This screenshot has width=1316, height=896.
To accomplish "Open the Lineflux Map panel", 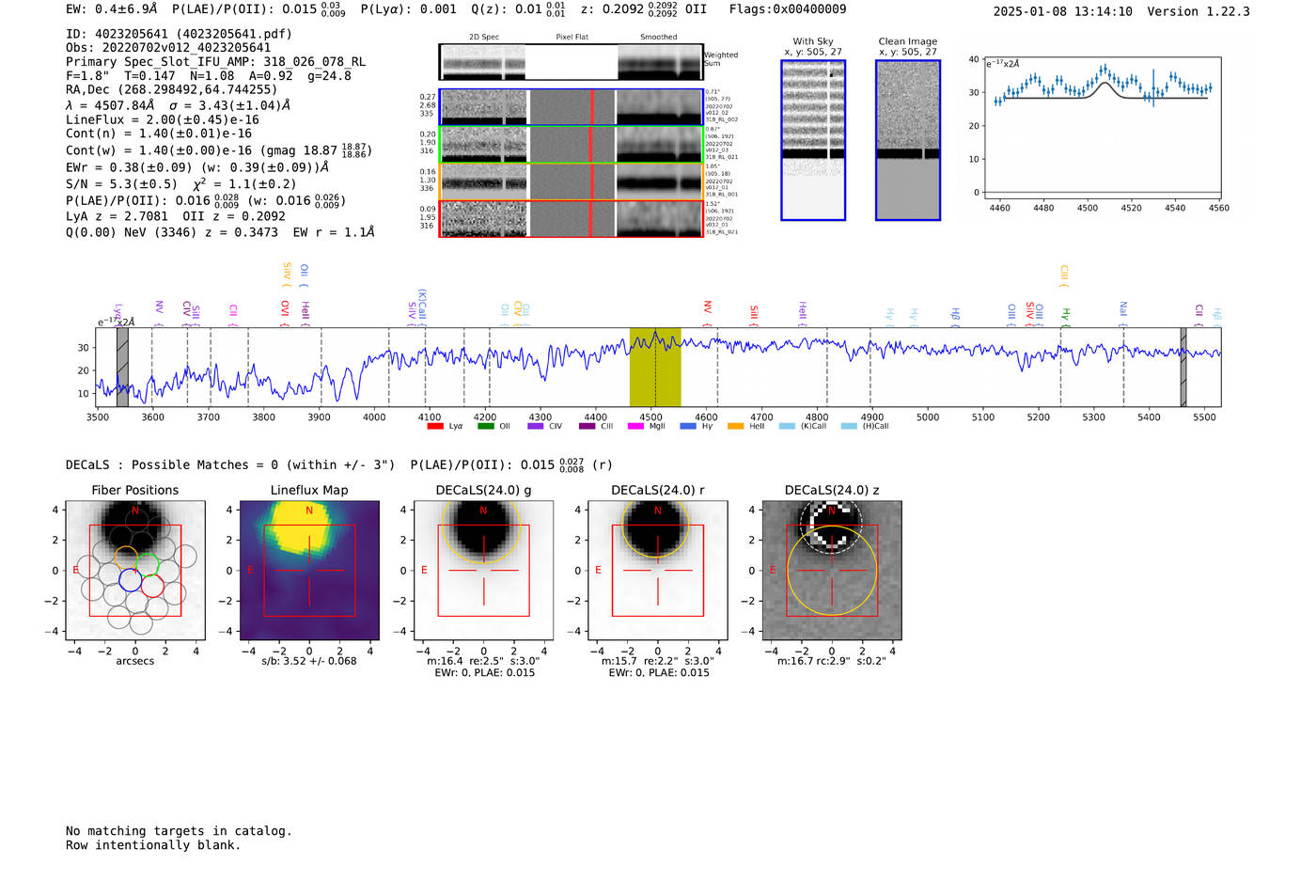I will pos(309,571).
